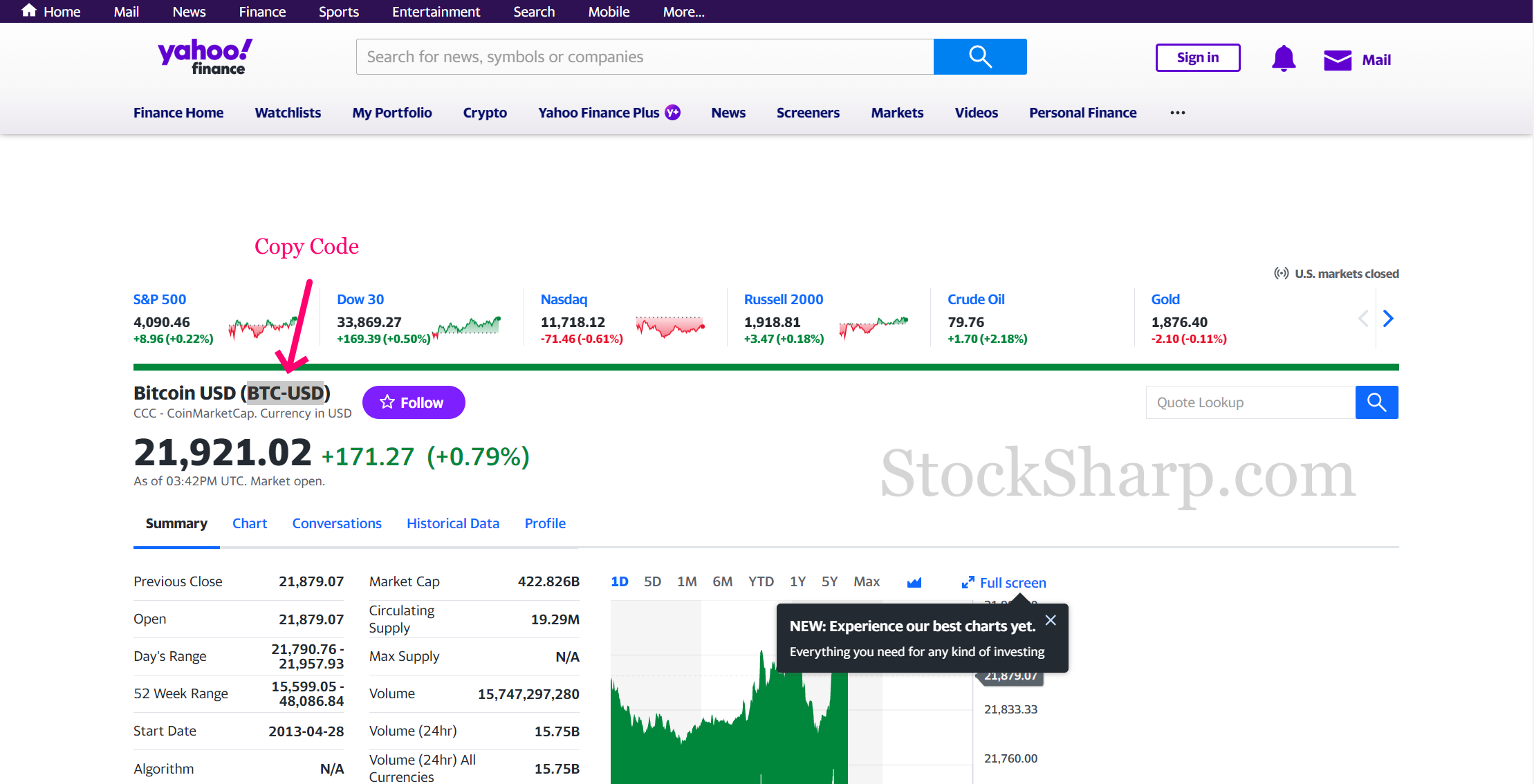
Task: Open the Dow 30 ticker link
Action: (360, 299)
